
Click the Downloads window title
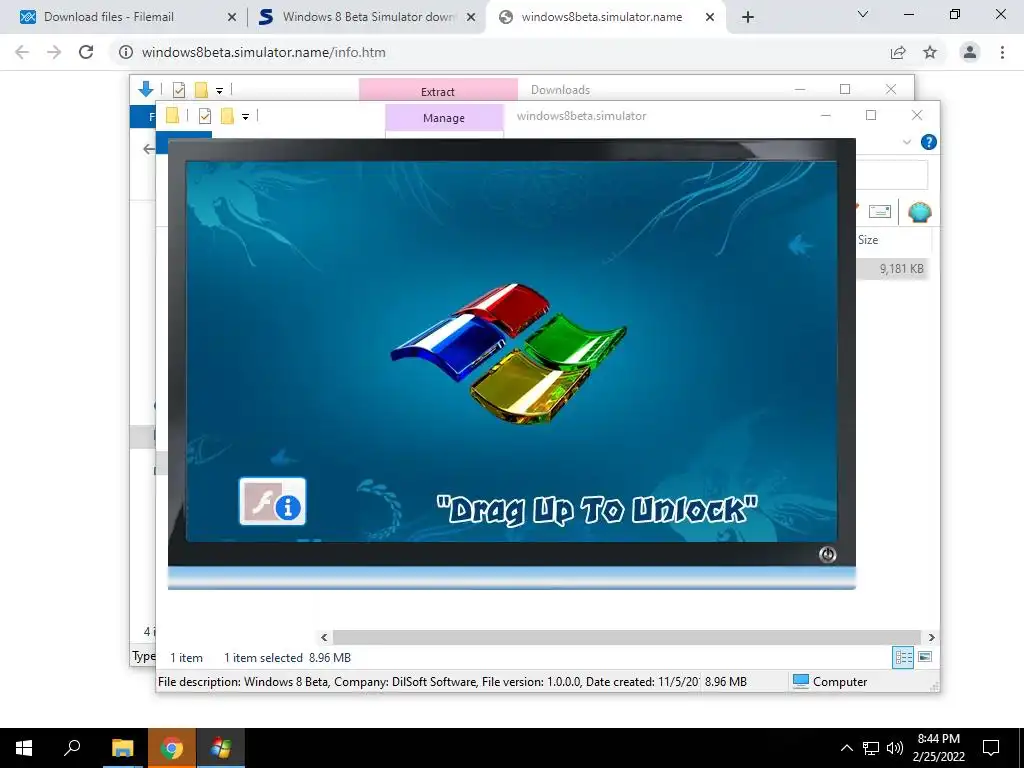tap(560, 89)
